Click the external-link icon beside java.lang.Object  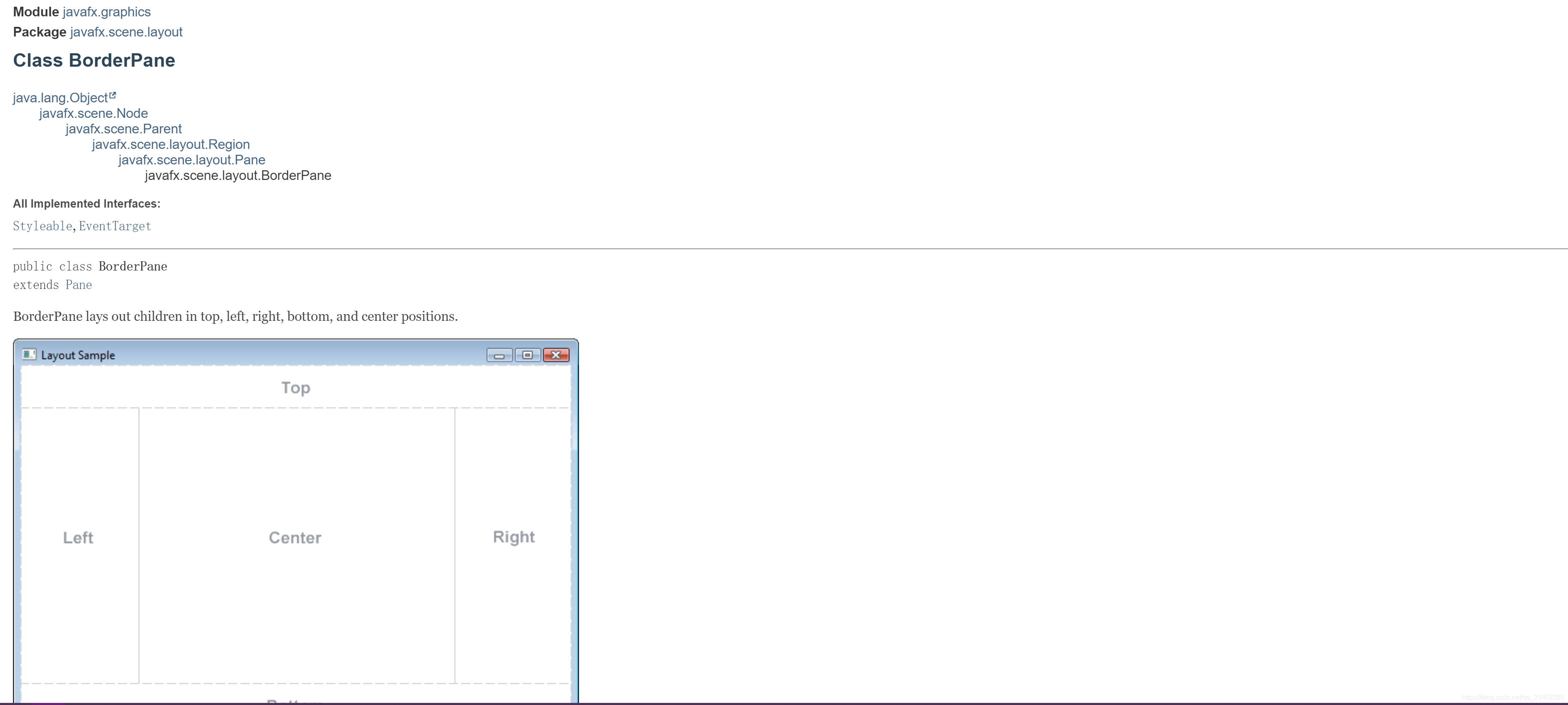point(113,96)
